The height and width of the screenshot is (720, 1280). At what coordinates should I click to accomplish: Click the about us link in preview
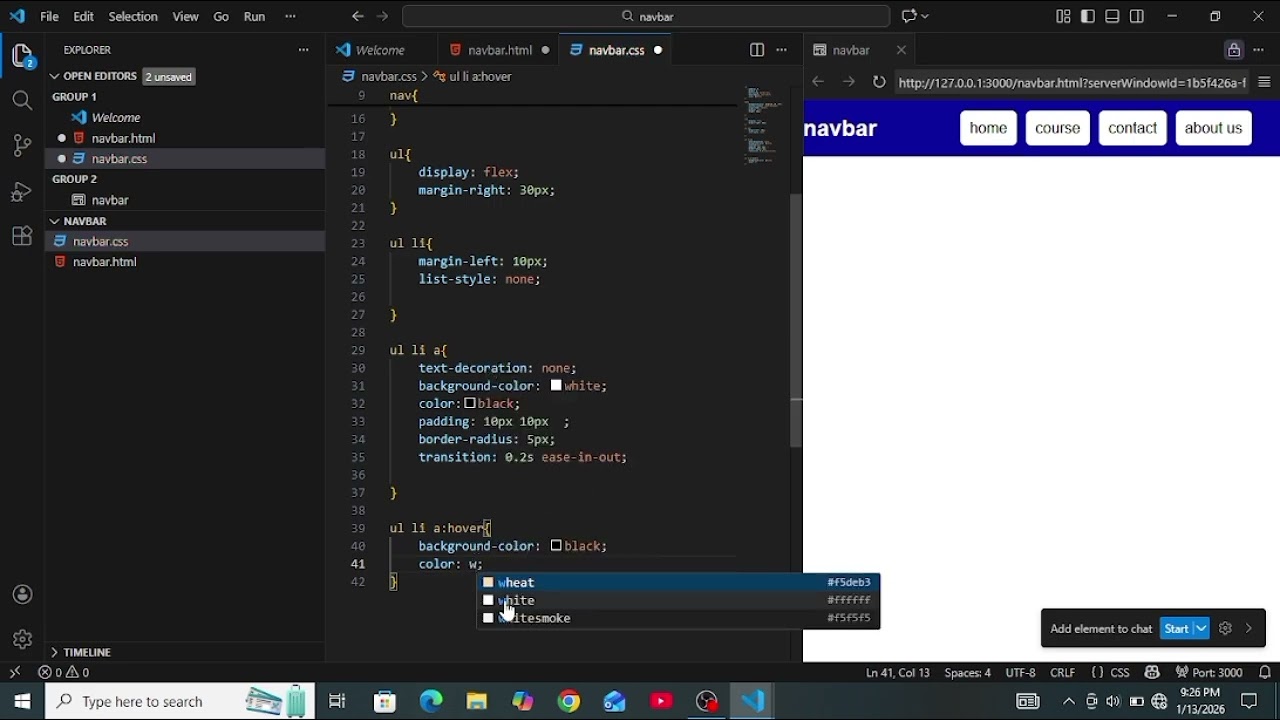[x=1213, y=128]
